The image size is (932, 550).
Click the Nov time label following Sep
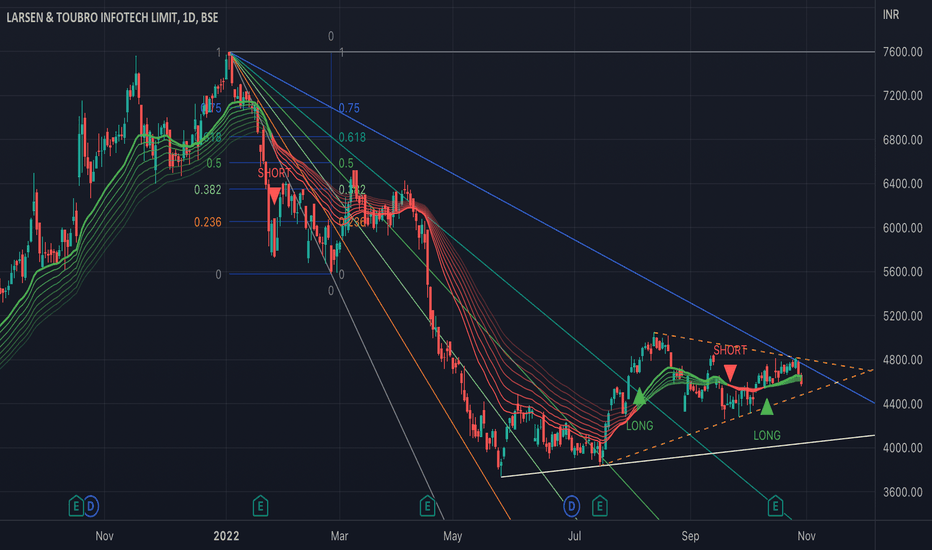coord(806,536)
